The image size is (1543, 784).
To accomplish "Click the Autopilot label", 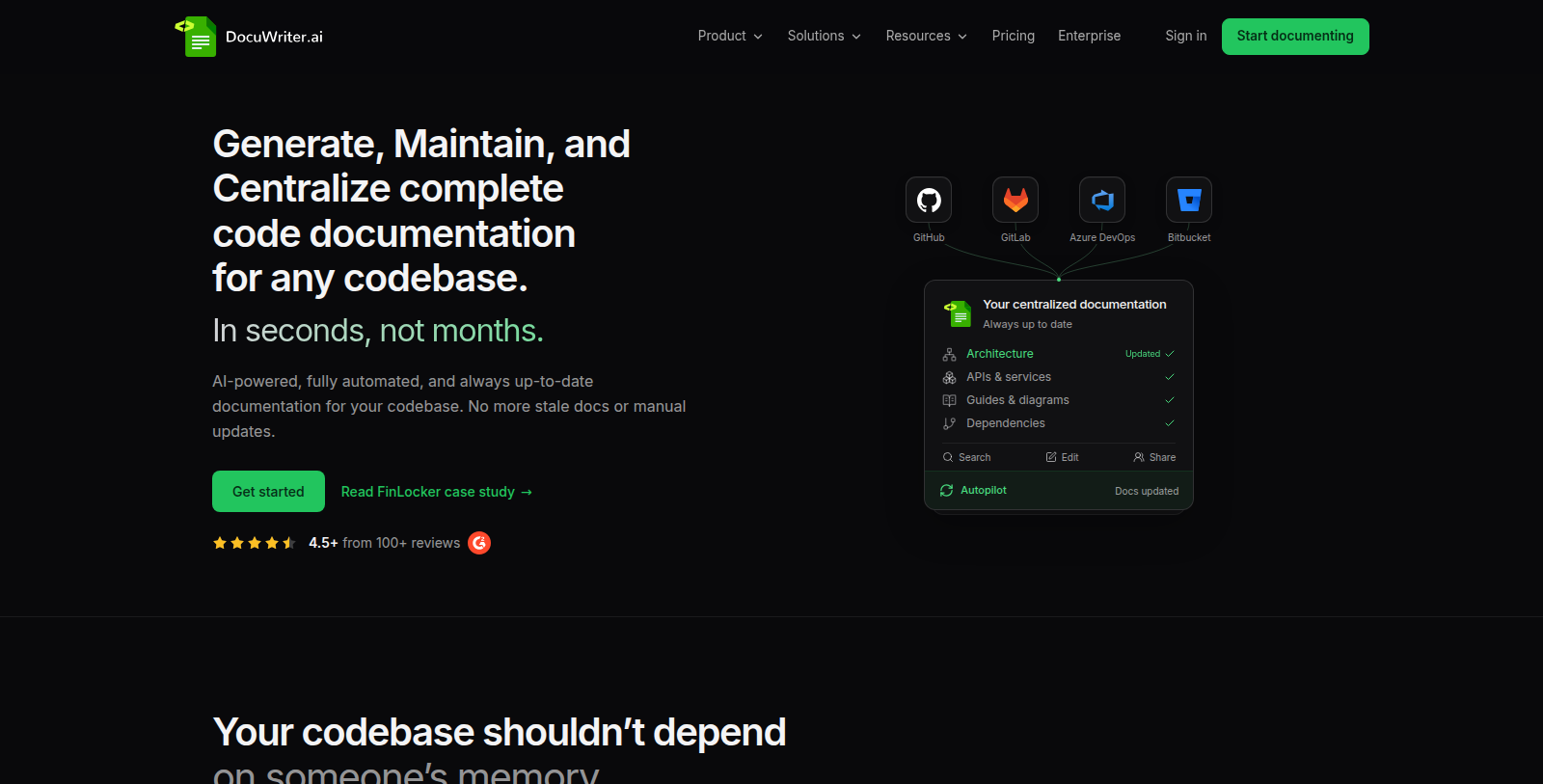I will point(984,491).
